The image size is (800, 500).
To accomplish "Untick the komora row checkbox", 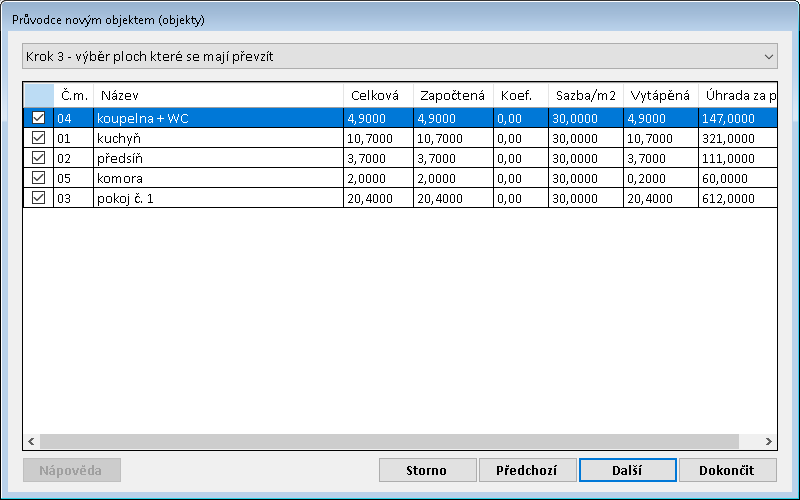I will tap(38, 177).
